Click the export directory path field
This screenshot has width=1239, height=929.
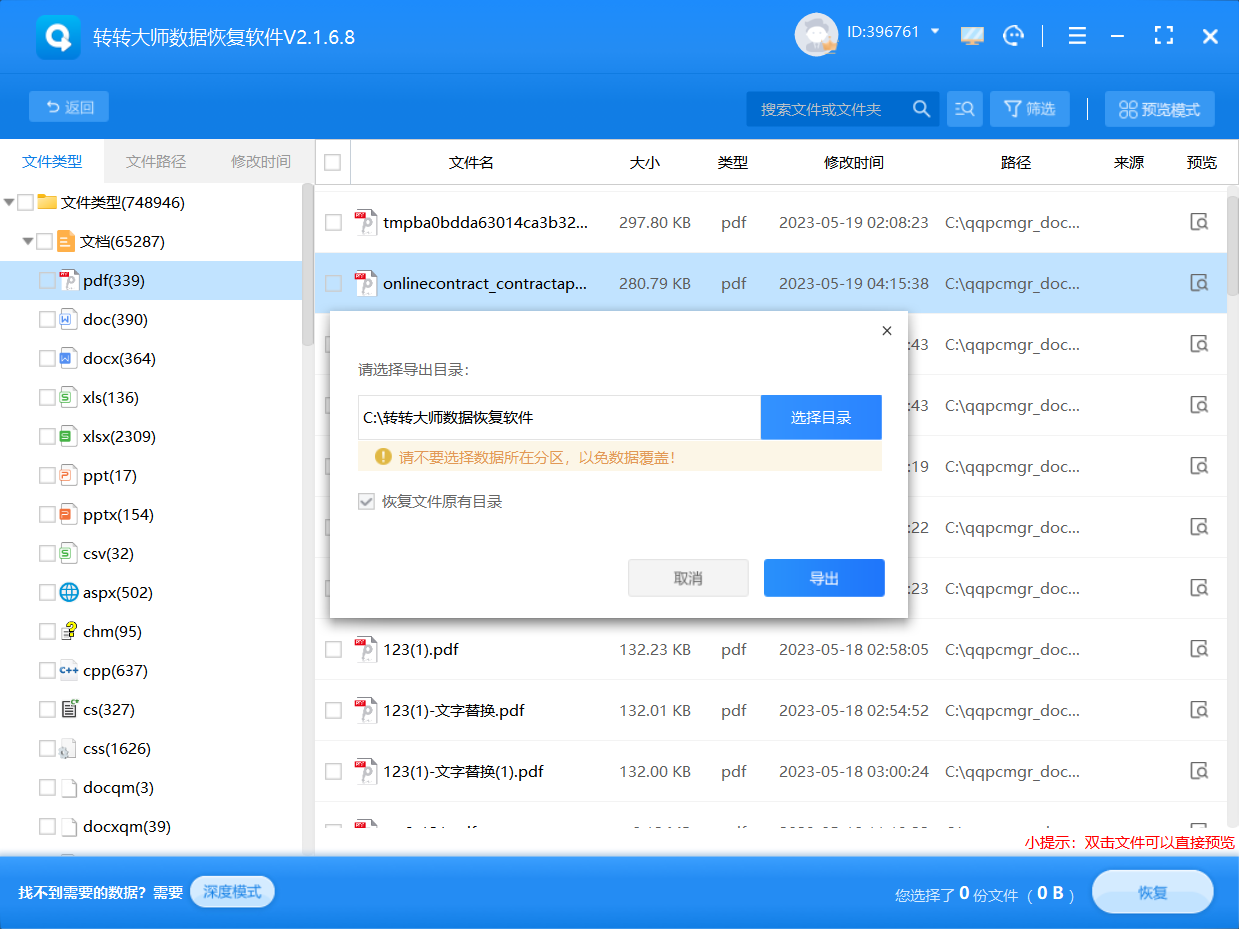pos(560,417)
